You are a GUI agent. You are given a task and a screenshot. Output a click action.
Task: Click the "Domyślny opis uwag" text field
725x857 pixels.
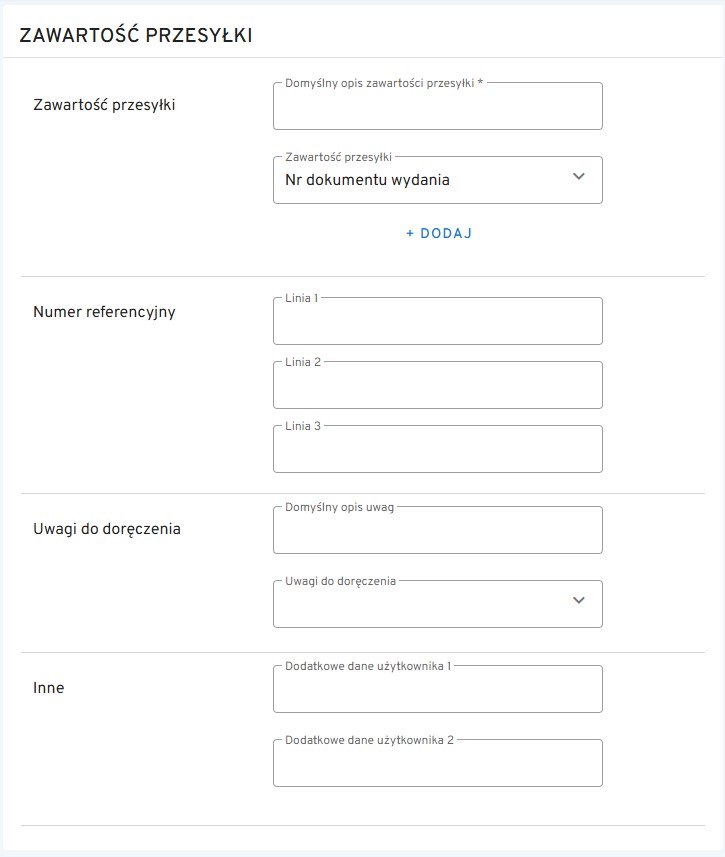click(437, 531)
